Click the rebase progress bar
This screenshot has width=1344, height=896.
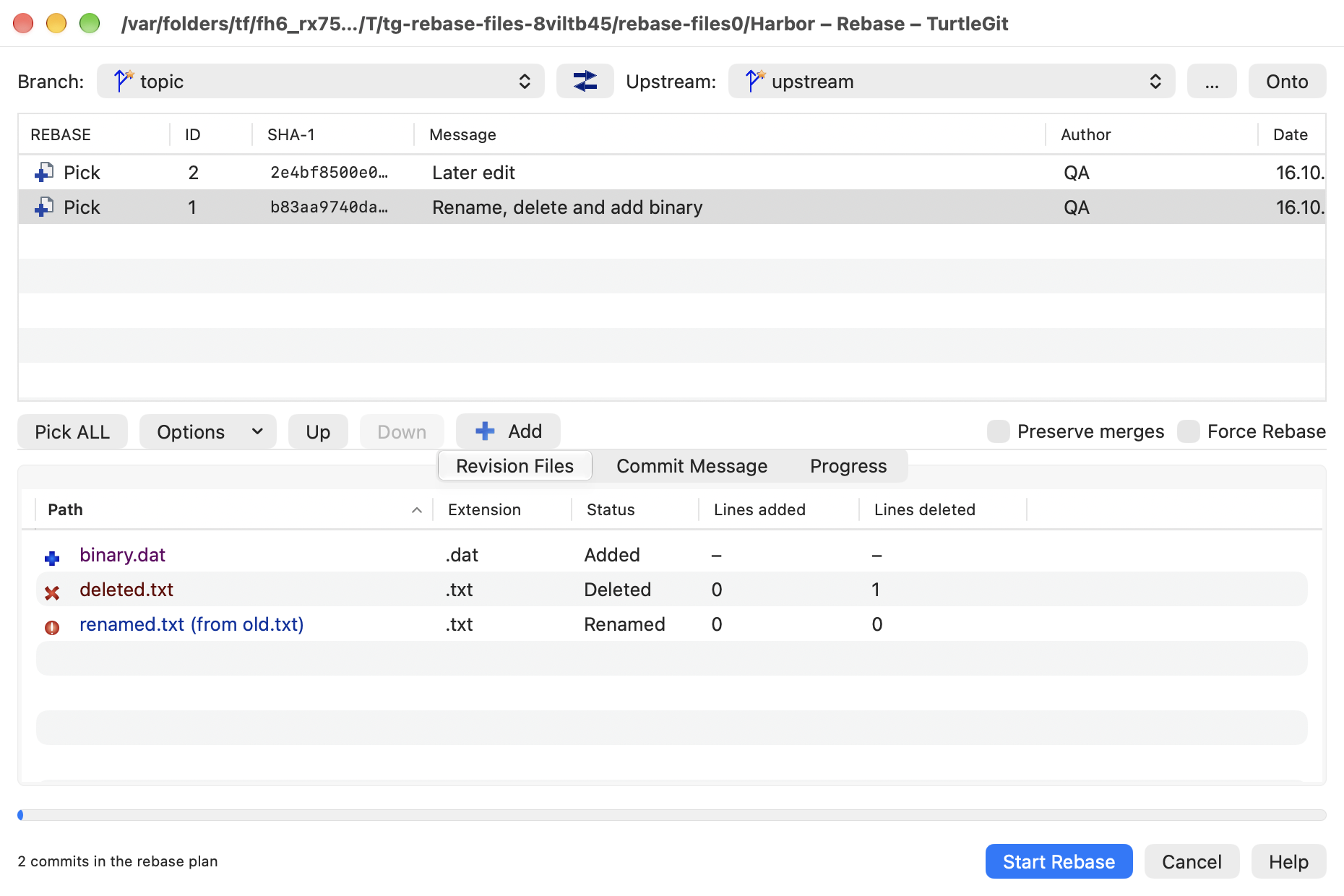pos(672,815)
